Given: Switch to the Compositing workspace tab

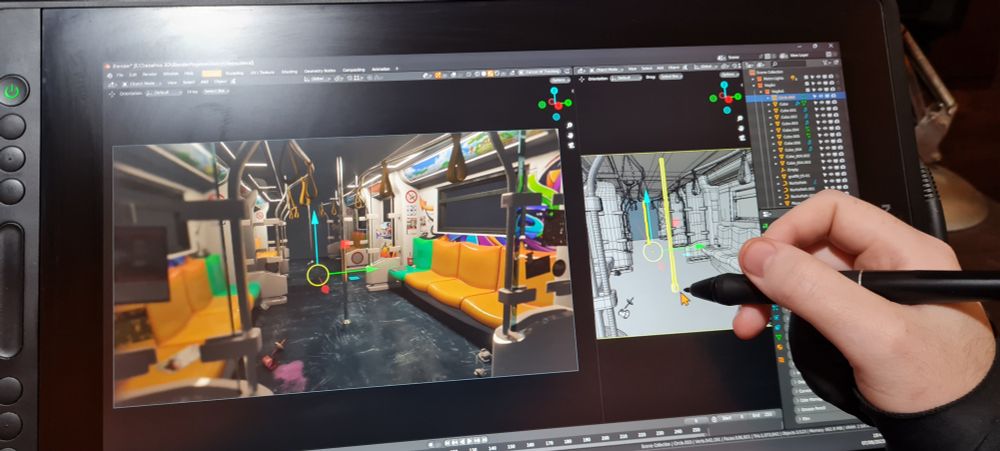Looking at the screenshot, I should click(x=354, y=70).
